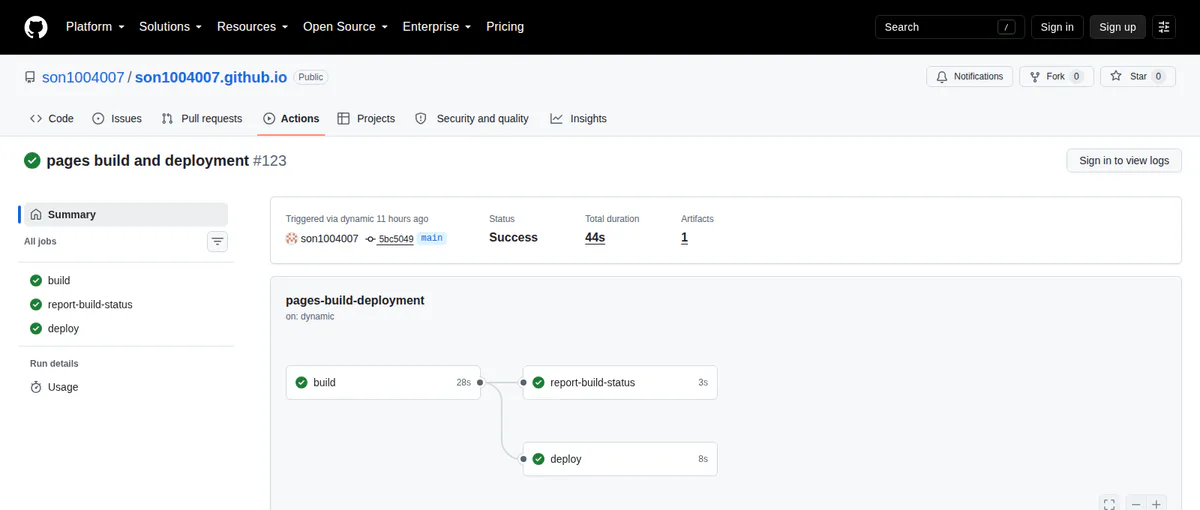Image resolution: width=1200 pixels, height=510 pixels.
Task: Open the son1004007 owner profile link
Action: 83,77
